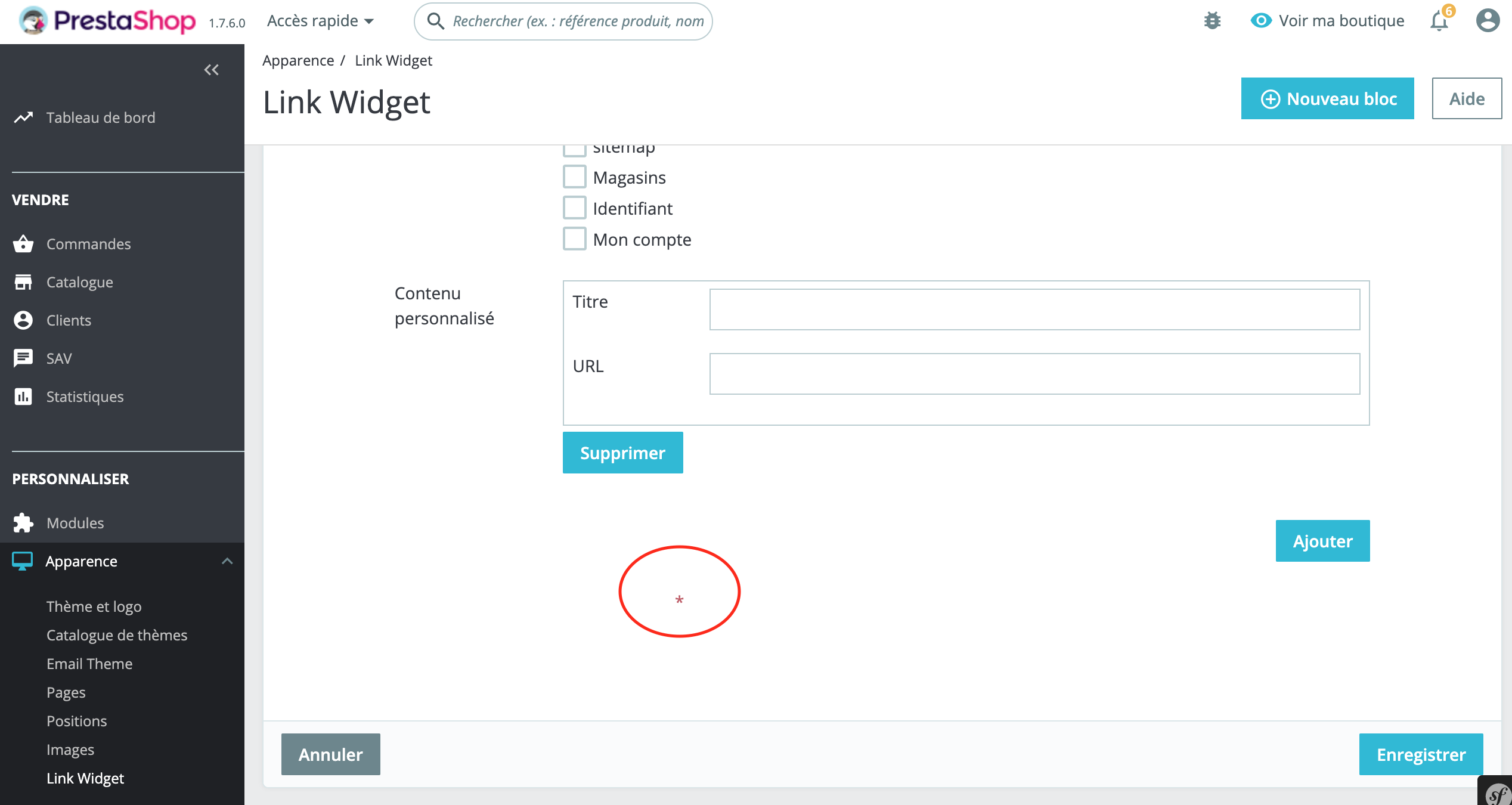
Task: Open Statistiques via its chart icon
Action: [23, 396]
